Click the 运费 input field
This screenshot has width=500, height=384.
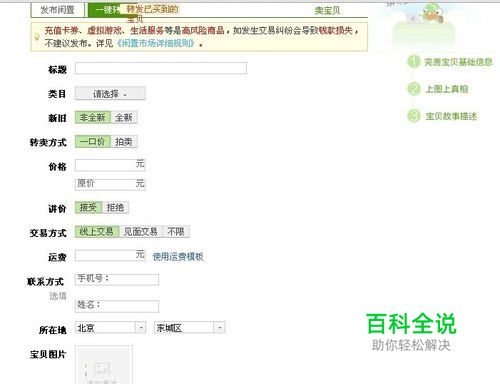click(x=110, y=256)
